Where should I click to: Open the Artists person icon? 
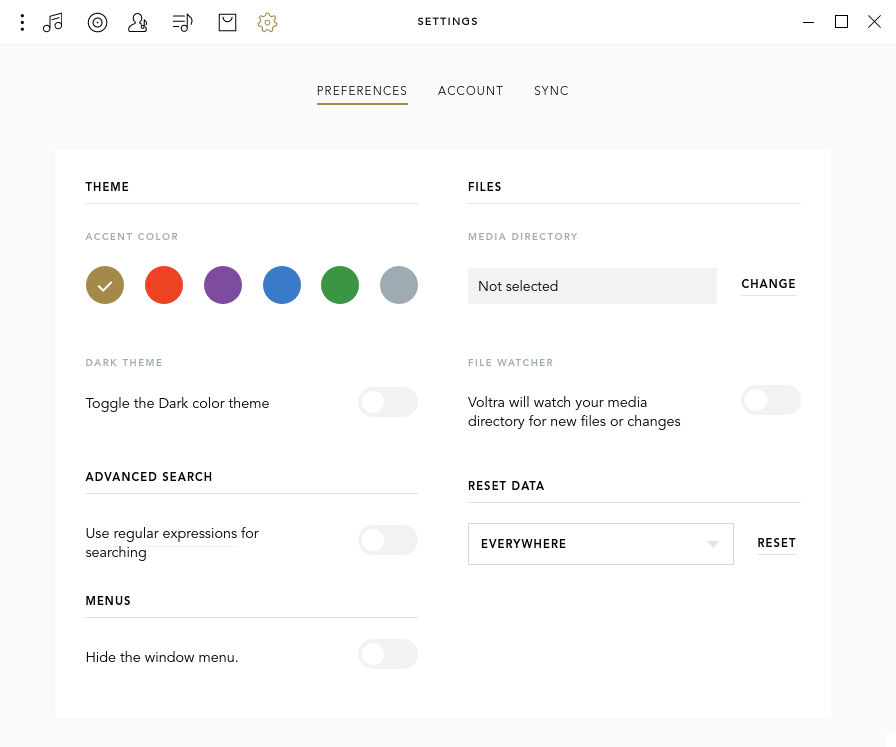pos(138,22)
